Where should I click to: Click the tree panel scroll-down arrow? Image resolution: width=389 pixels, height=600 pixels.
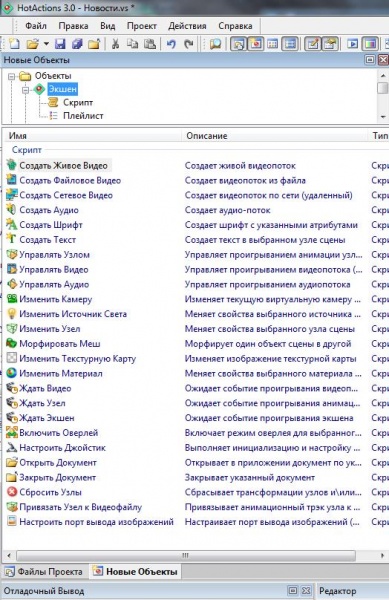(383, 117)
